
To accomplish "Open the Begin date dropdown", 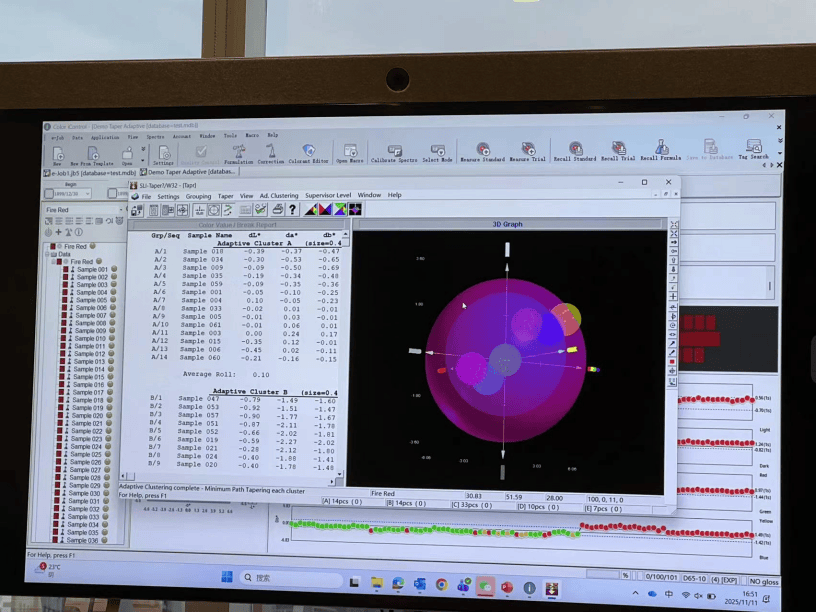I will coord(87,194).
